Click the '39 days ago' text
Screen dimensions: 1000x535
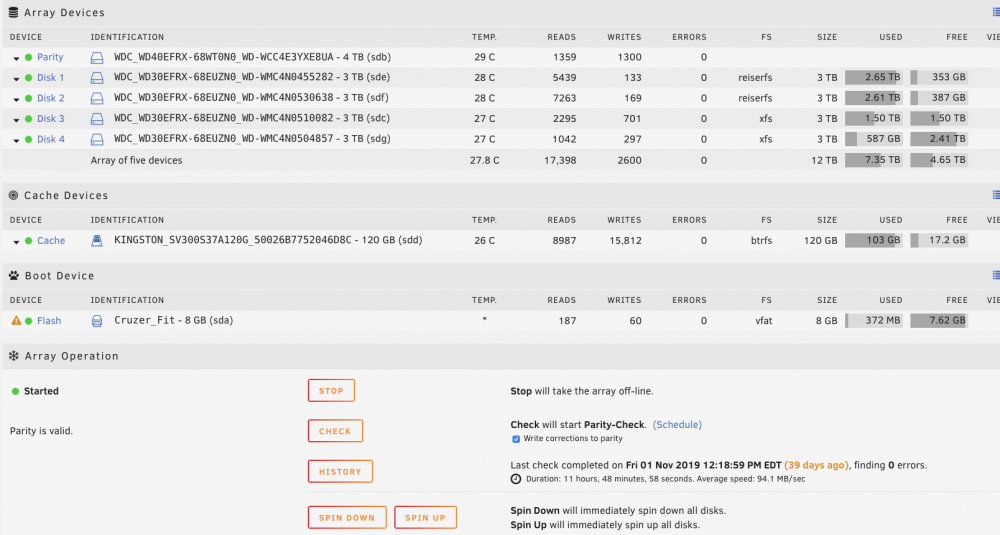(816, 465)
